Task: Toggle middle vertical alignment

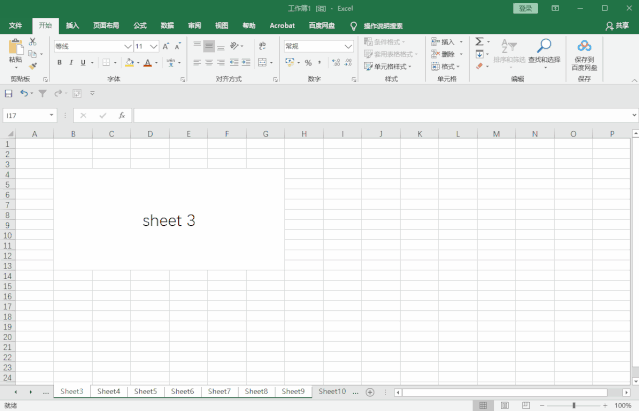Action: pos(209,46)
